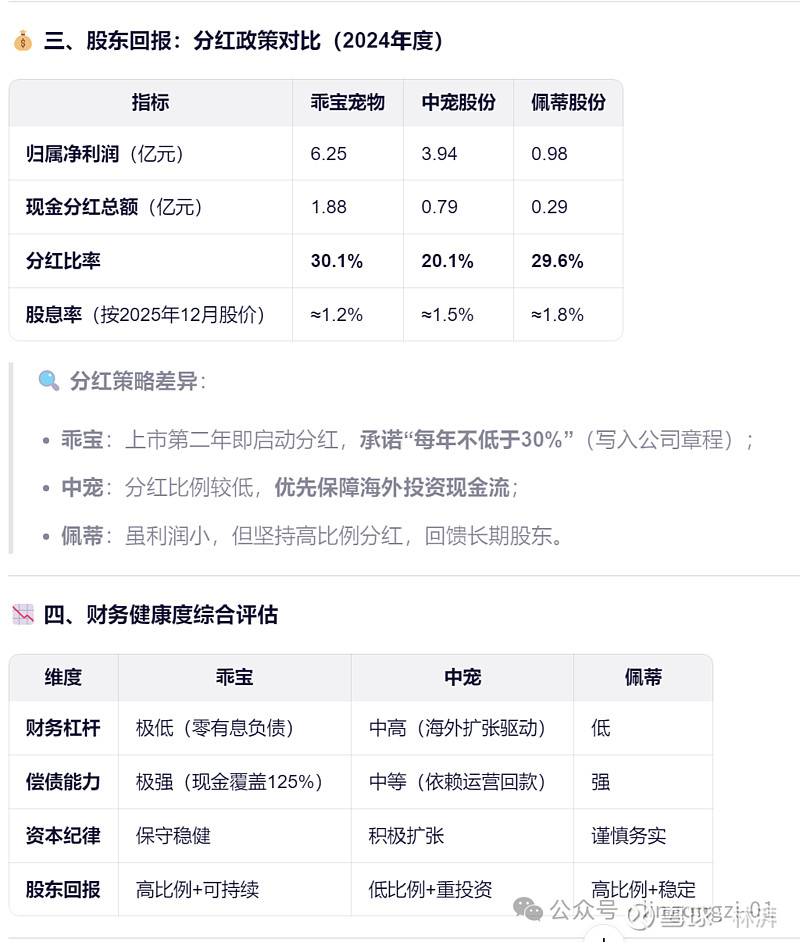
Task: Click the 偿债能力 row label
Action: click(63, 782)
